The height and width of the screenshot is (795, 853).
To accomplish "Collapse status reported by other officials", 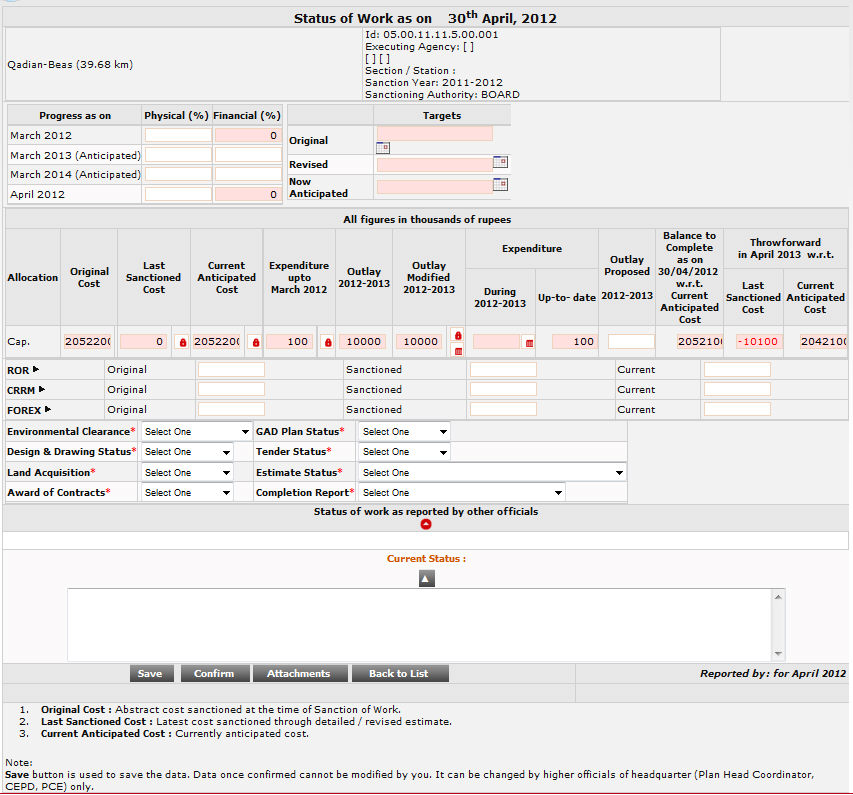I will coord(426,523).
